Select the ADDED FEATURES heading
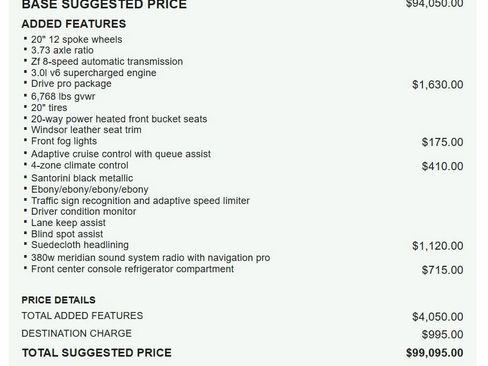The height and width of the screenshot is (366, 488). click(74, 24)
